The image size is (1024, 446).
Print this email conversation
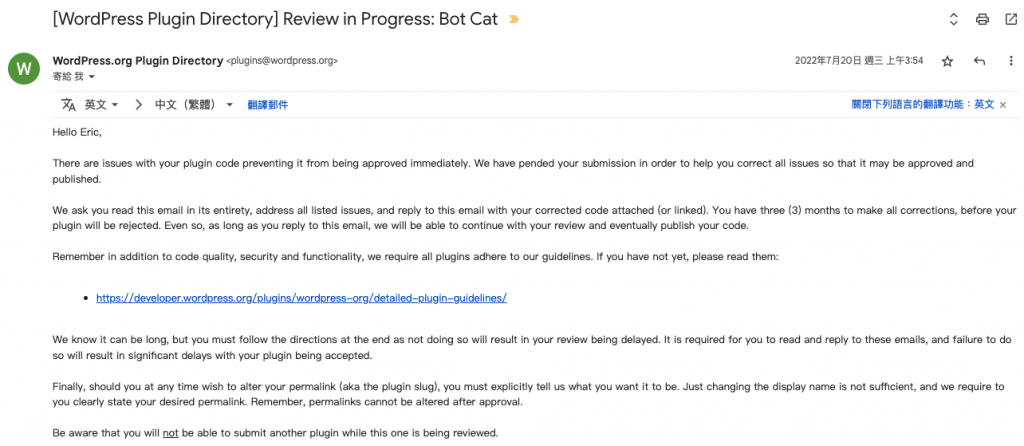click(x=982, y=19)
